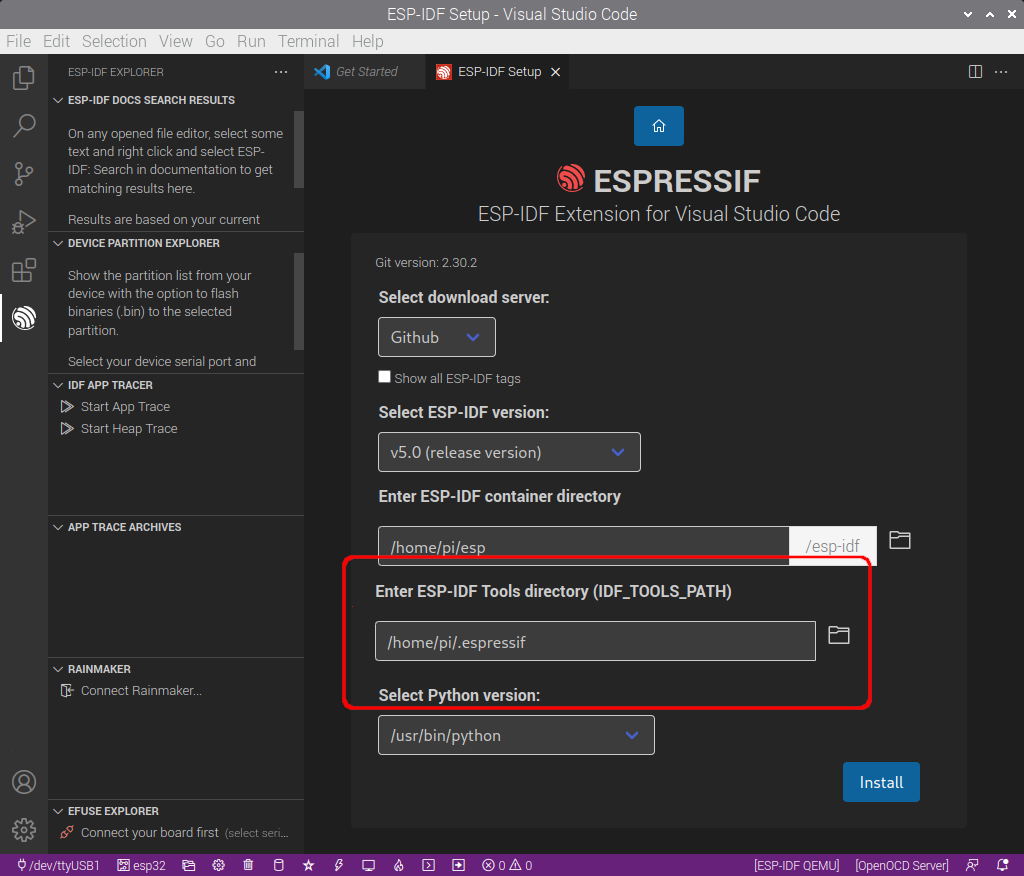Open SDK Configuration editor gear icon
The width and height of the screenshot is (1024, 876).
pos(218,865)
